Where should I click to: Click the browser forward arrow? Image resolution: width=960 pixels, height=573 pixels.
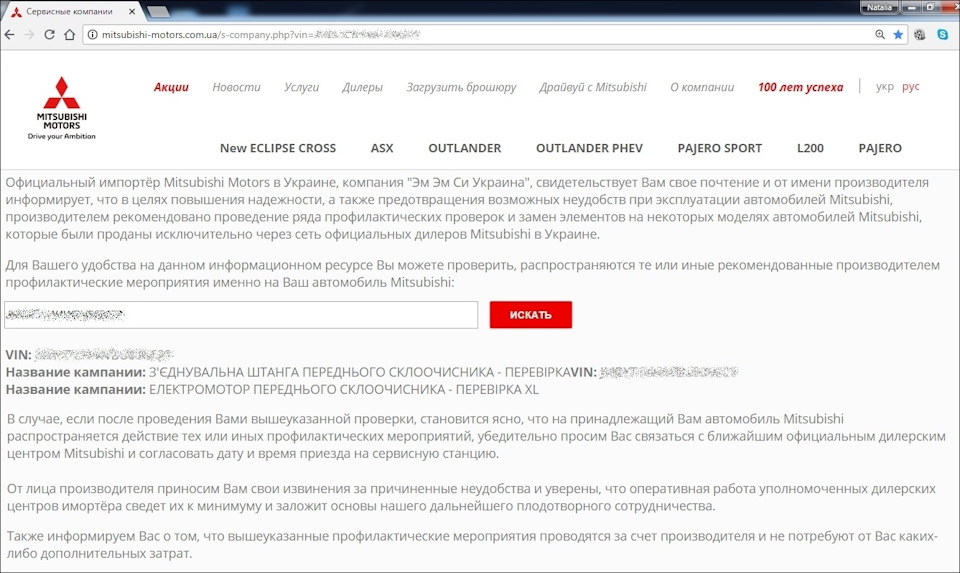point(29,34)
